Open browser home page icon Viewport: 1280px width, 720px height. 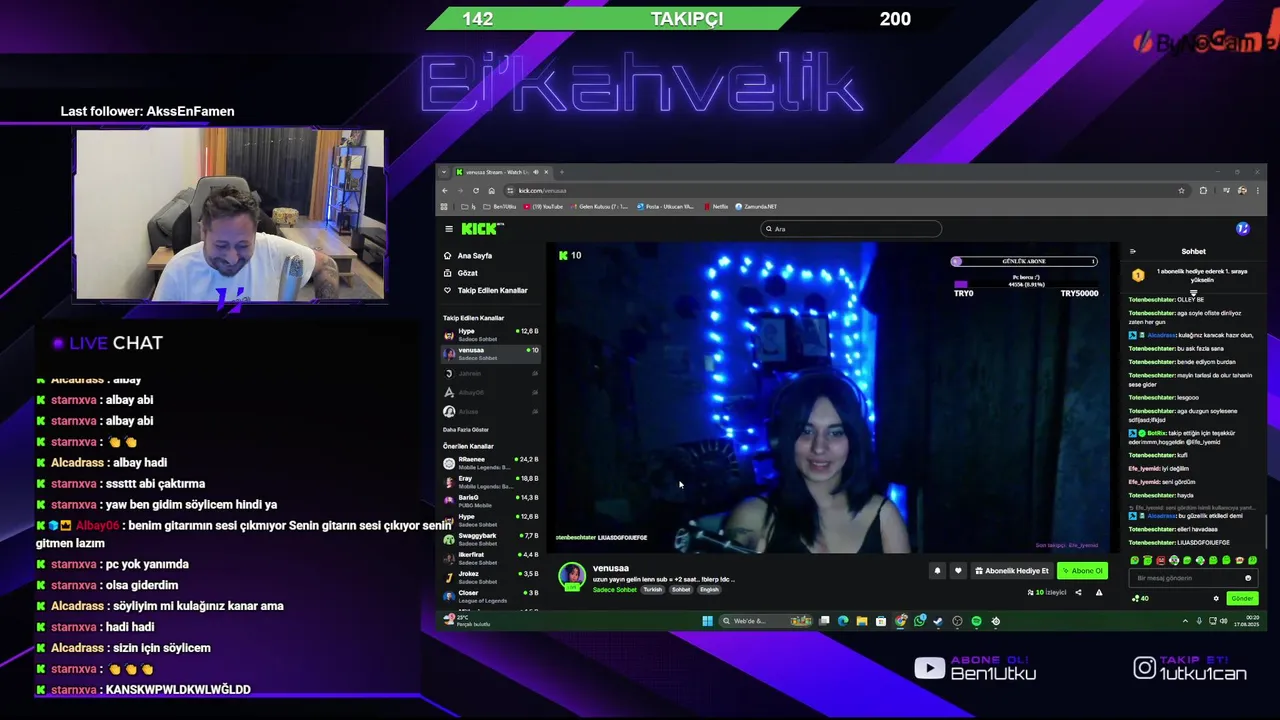pos(491,191)
